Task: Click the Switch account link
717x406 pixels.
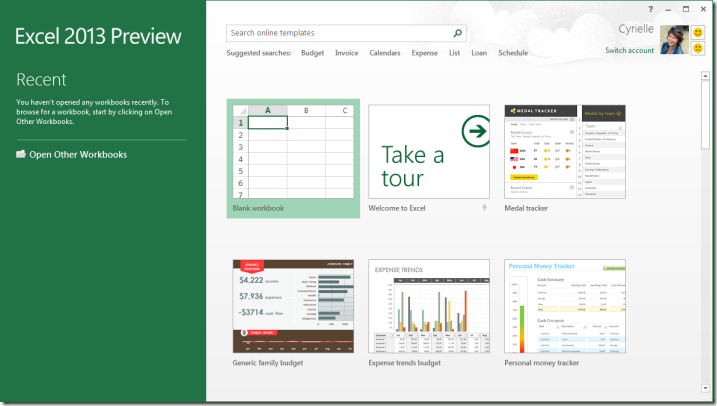Action: 629,50
